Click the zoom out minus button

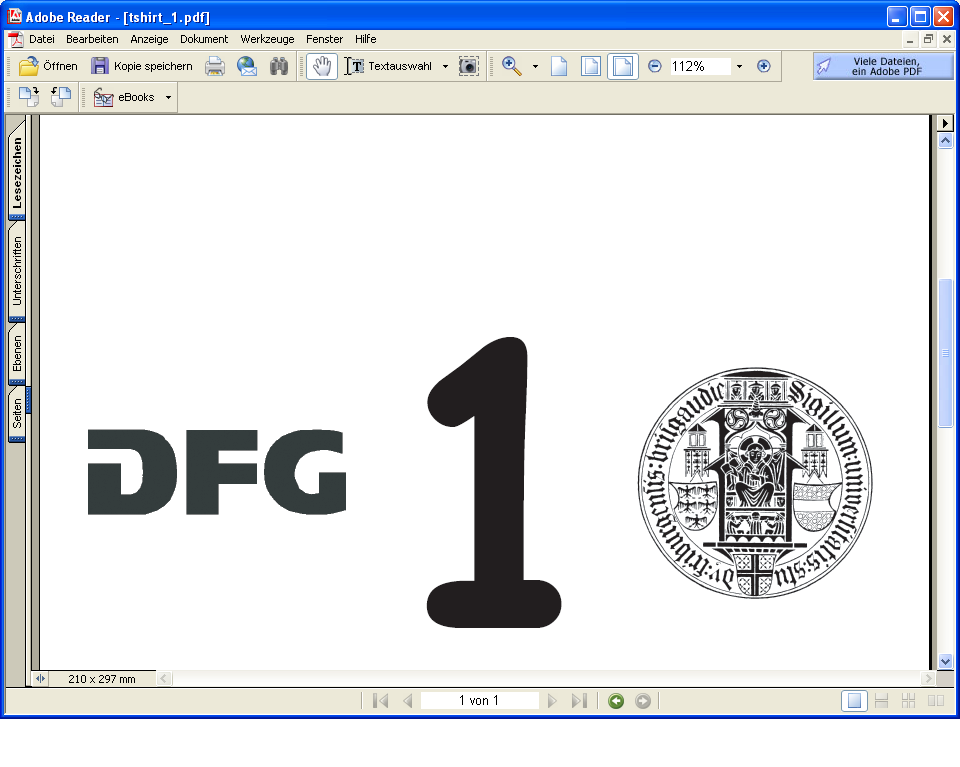[x=654, y=66]
